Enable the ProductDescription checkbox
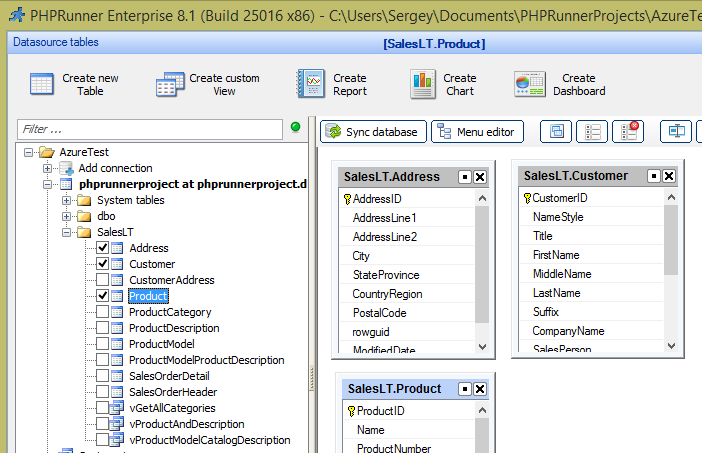This screenshot has width=702, height=453. tap(103, 328)
